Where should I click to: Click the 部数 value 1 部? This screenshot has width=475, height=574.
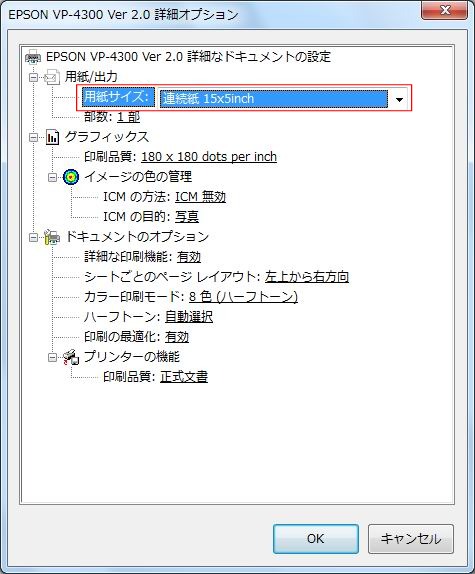point(128,117)
